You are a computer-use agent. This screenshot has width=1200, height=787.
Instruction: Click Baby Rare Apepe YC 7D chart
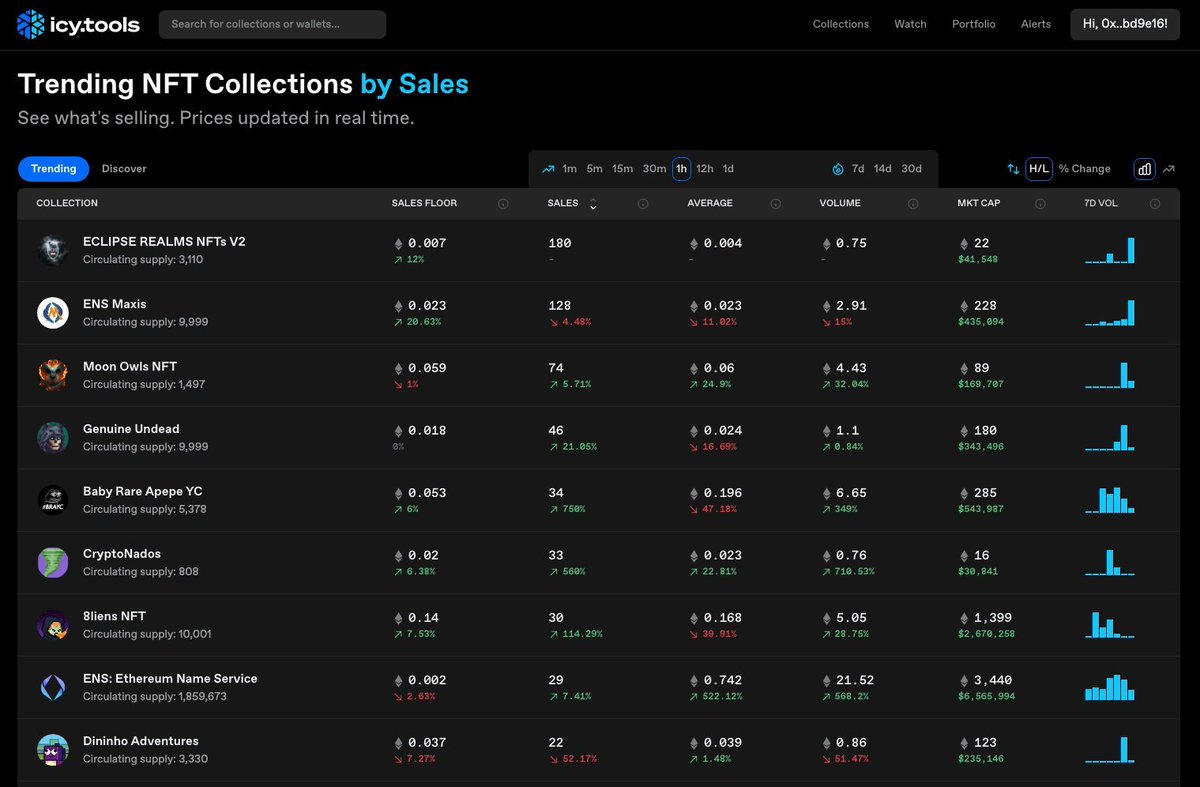tap(1110, 500)
